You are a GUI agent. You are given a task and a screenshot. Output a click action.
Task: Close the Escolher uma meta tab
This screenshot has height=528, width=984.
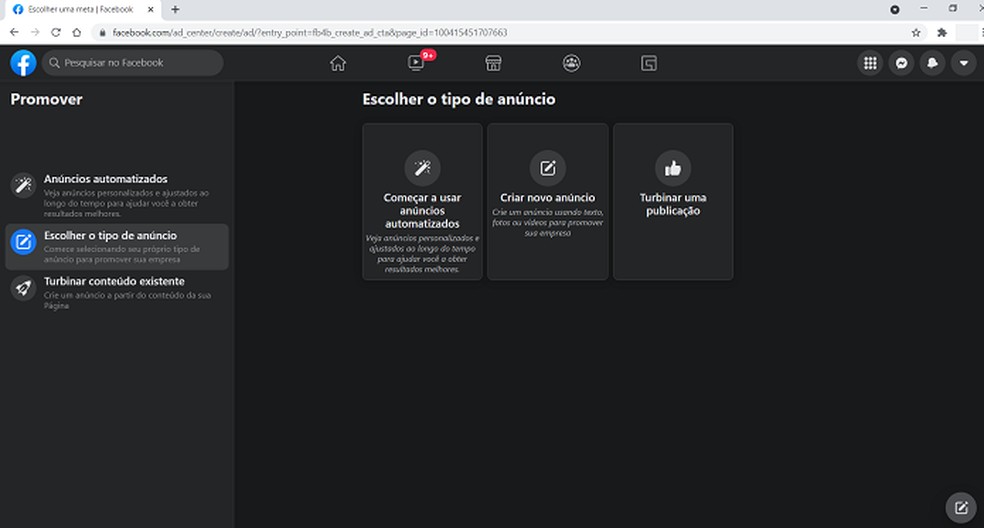(150, 9)
